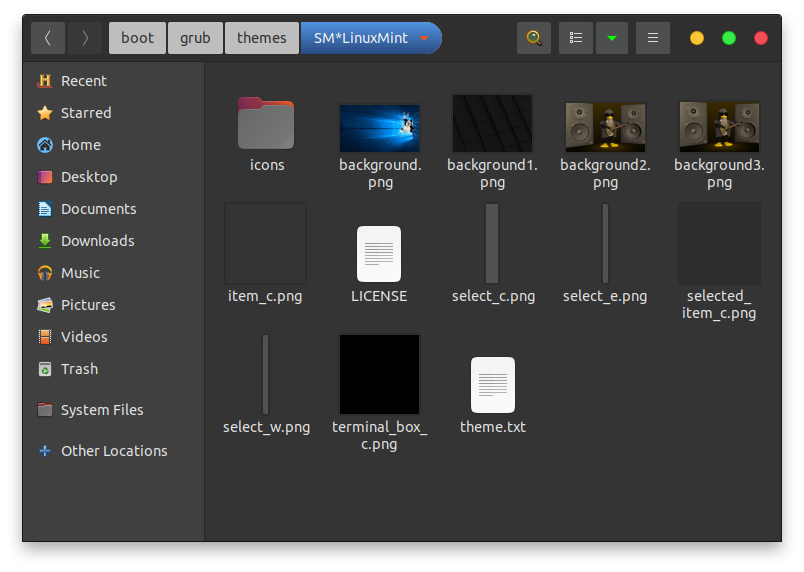Screen dimensions: 804x572
Task: Open the search magnifier tool
Action: pyautogui.click(x=534, y=38)
